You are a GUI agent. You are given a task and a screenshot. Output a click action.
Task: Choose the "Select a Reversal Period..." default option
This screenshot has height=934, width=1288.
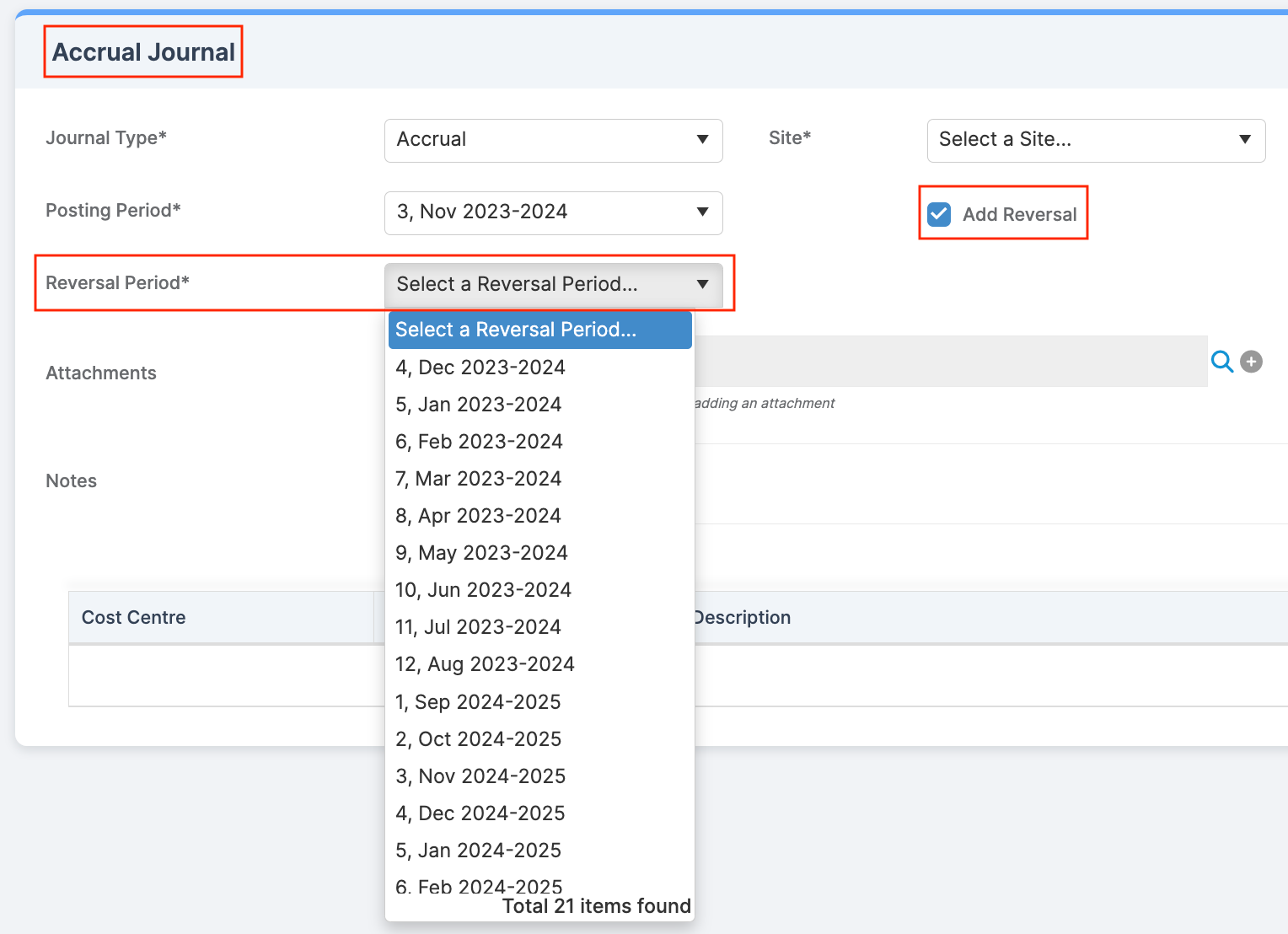point(516,330)
